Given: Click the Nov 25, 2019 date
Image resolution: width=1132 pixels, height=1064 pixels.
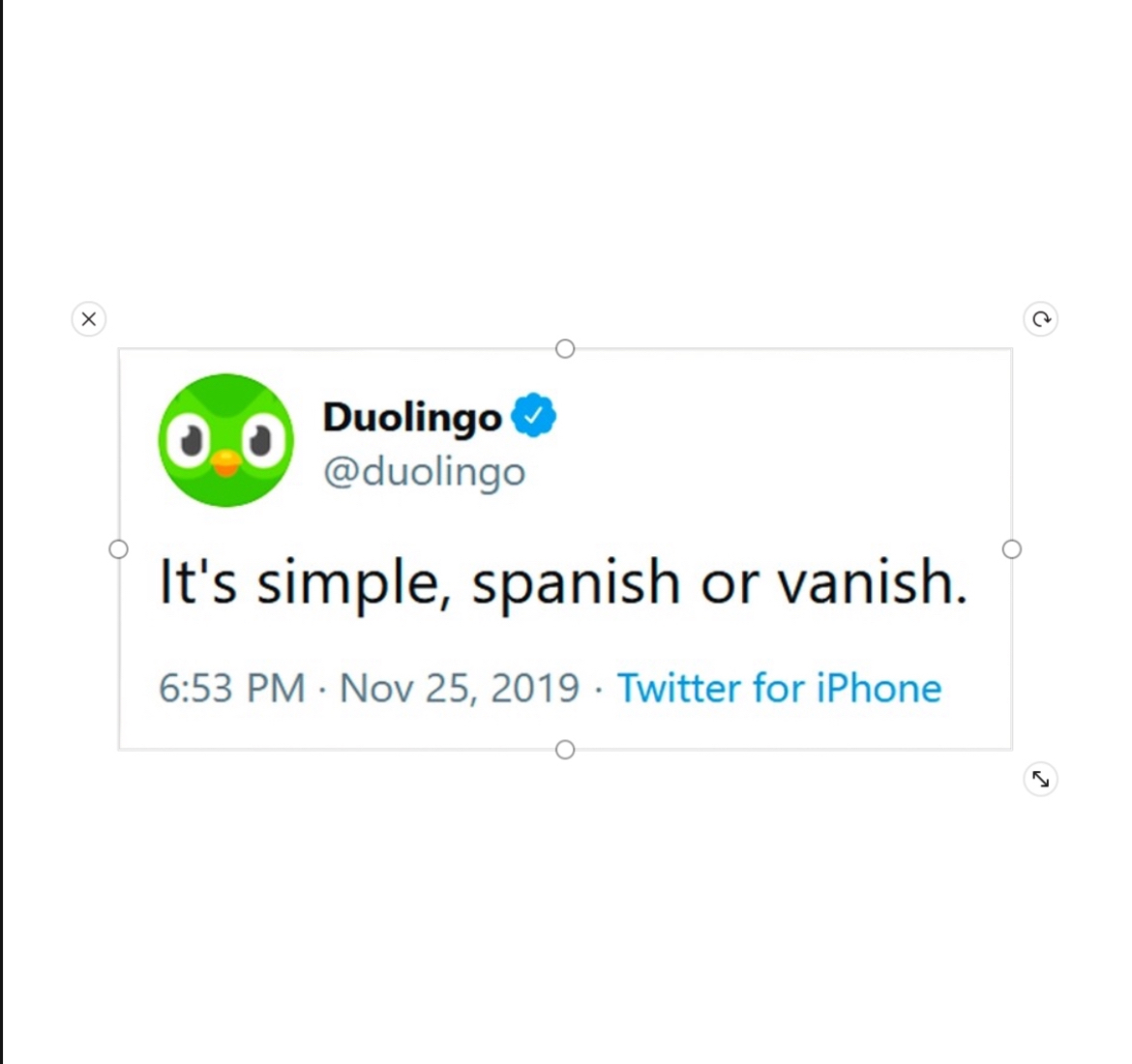Looking at the screenshot, I should [460, 689].
